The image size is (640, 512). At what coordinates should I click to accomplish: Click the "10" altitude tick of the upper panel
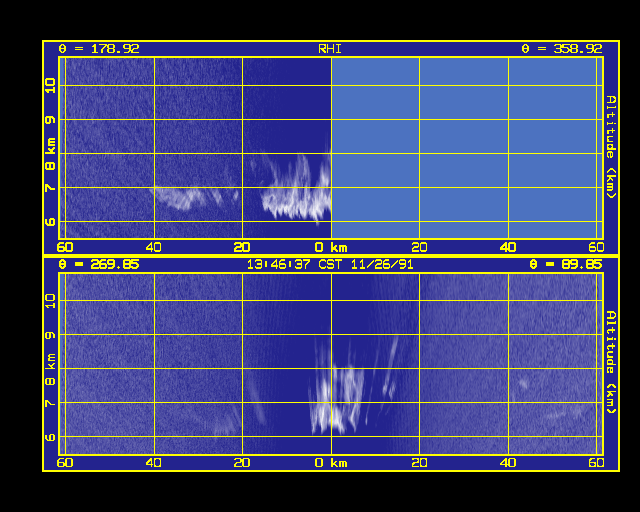tap(50, 86)
